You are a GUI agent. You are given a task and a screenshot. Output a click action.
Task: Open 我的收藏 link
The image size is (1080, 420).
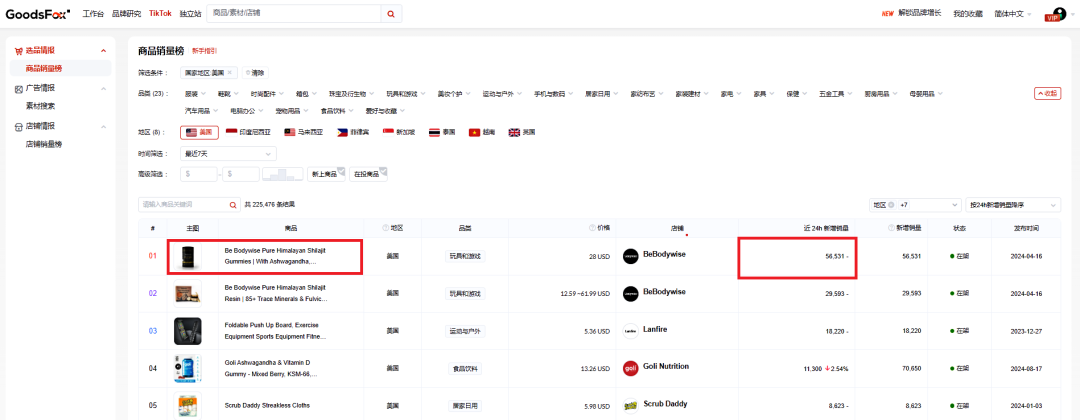pos(968,14)
